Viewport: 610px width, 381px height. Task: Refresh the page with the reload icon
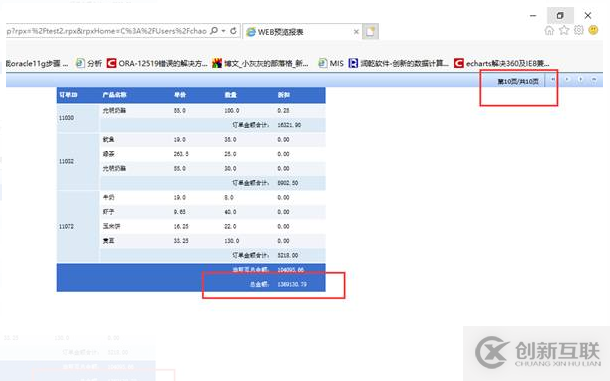[233, 31]
